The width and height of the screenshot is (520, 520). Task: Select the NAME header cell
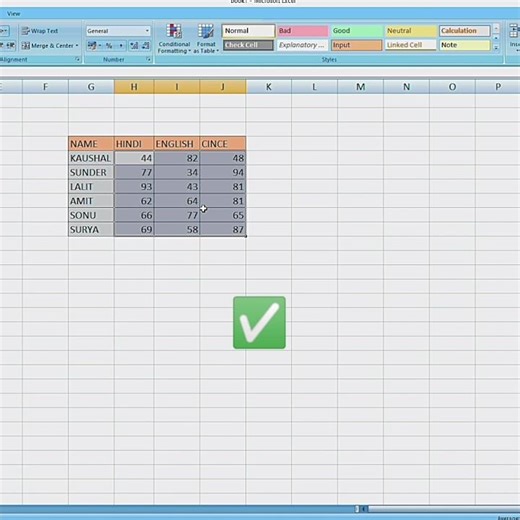[91, 144]
